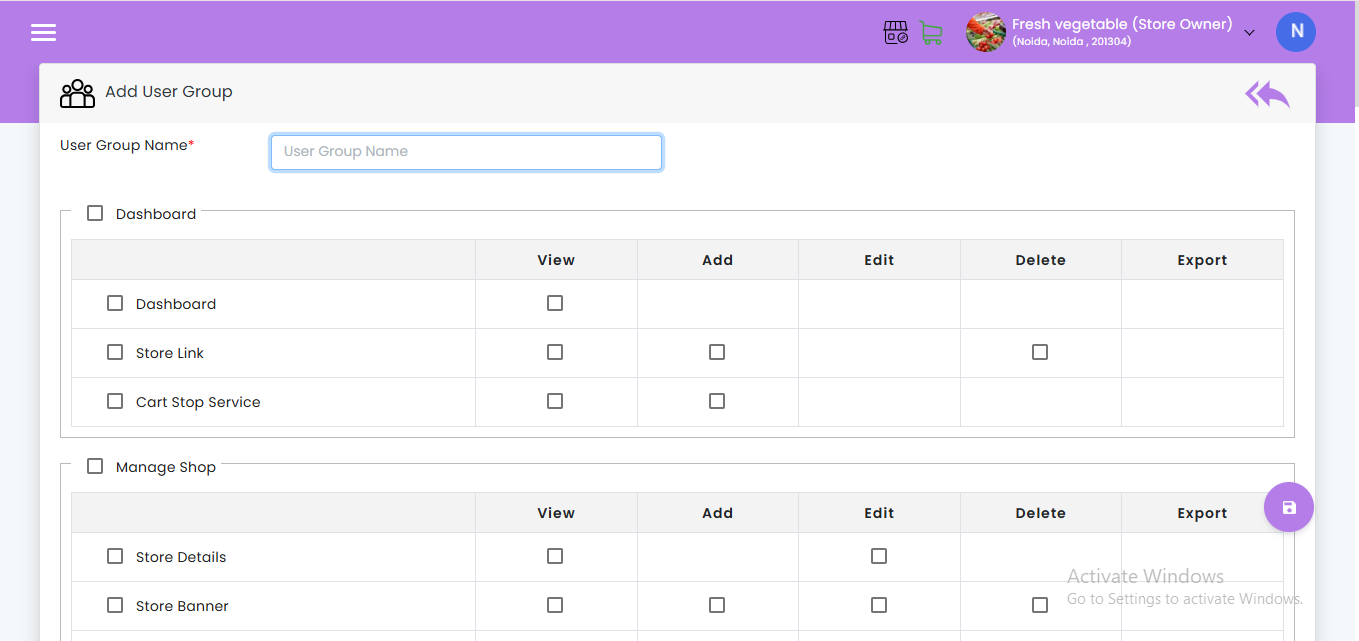
Task: Click the Add User Group heading
Action: click(169, 92)
